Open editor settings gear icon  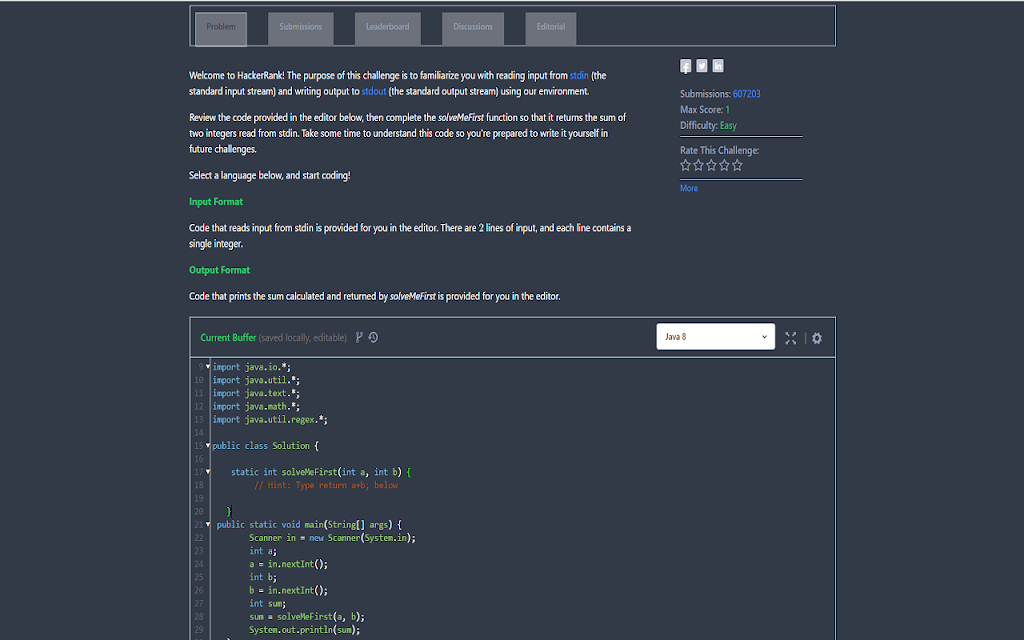[x=817, y=338]
